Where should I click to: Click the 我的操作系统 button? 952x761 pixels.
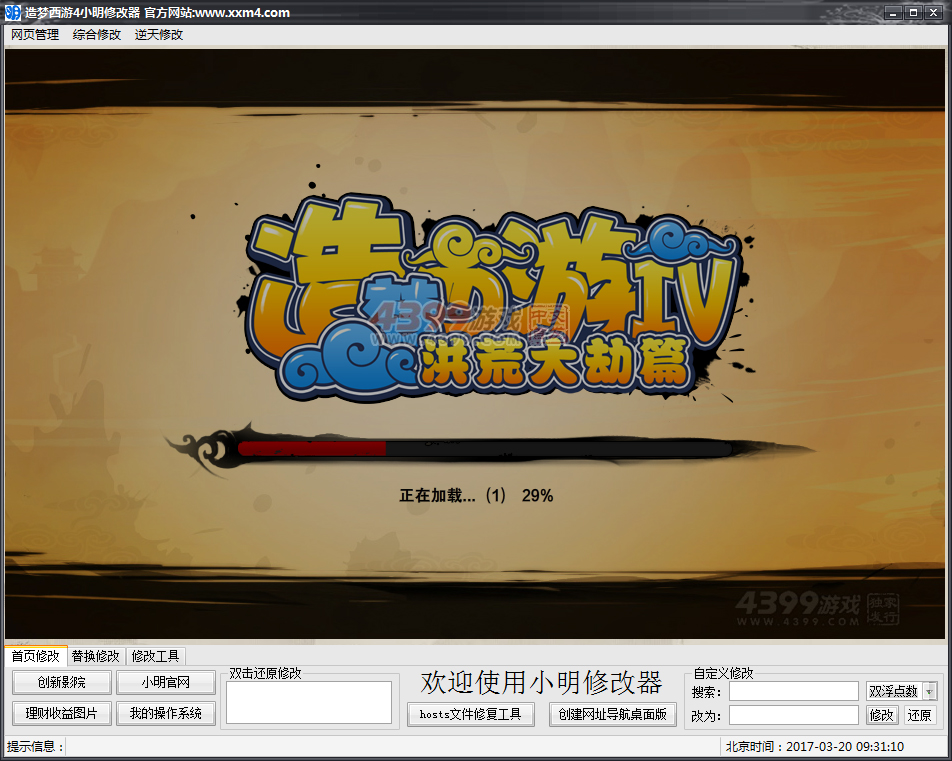(166, 713)
